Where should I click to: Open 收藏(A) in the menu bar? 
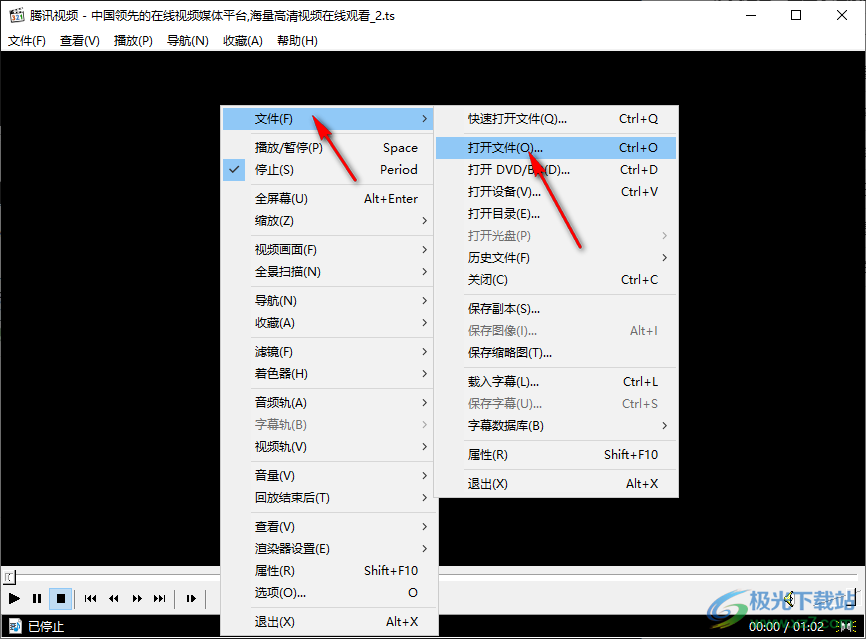coord(242,41)
